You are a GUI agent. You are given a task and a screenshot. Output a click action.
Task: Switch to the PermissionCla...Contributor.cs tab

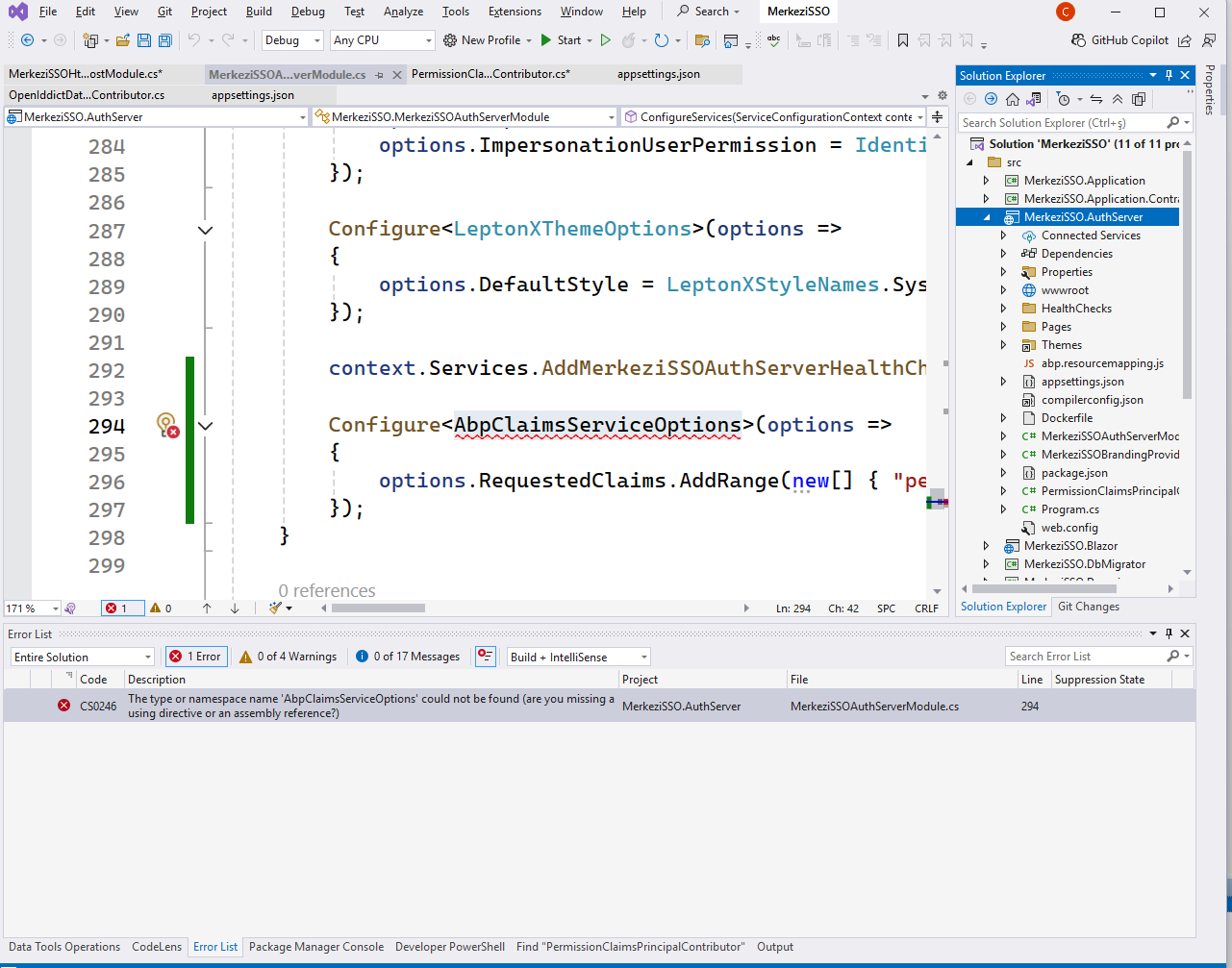pyautogui.click(x=490, y=74)
